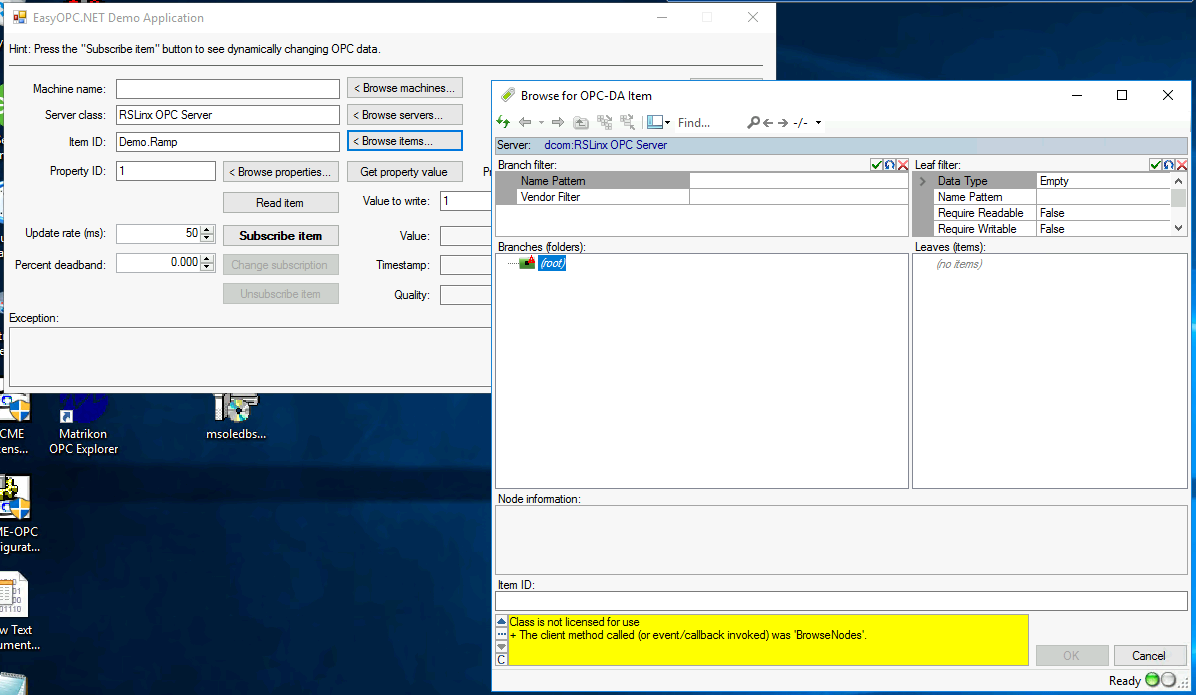
Task: Open the search options dropdown after -/-
Action: [x=818, y=123]
